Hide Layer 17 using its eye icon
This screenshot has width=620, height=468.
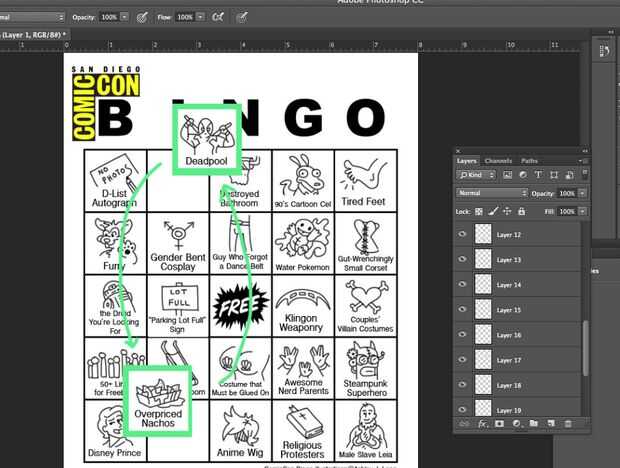tap(462, 359)
